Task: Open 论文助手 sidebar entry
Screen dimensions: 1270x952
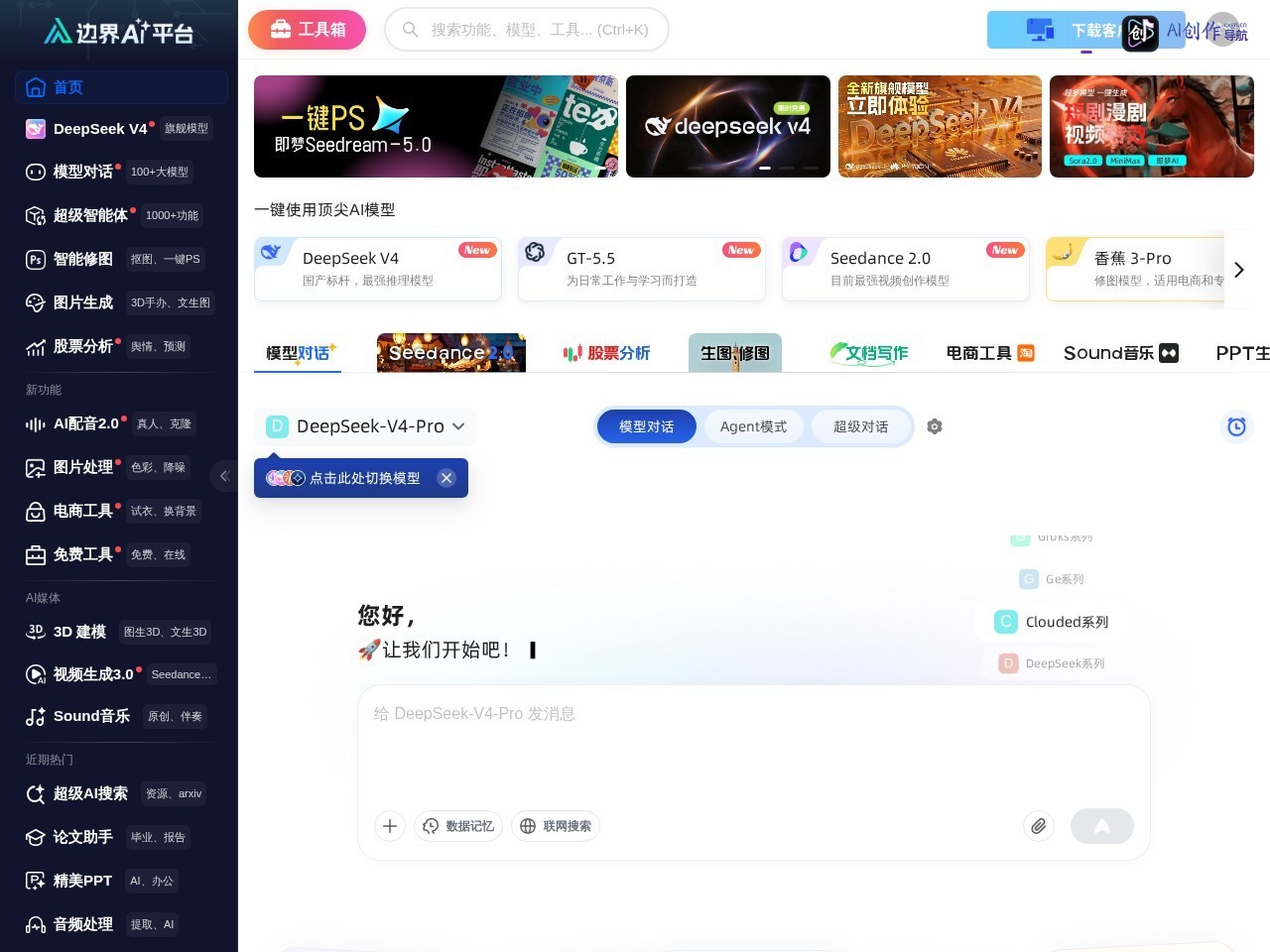Action: coord(121,837)
